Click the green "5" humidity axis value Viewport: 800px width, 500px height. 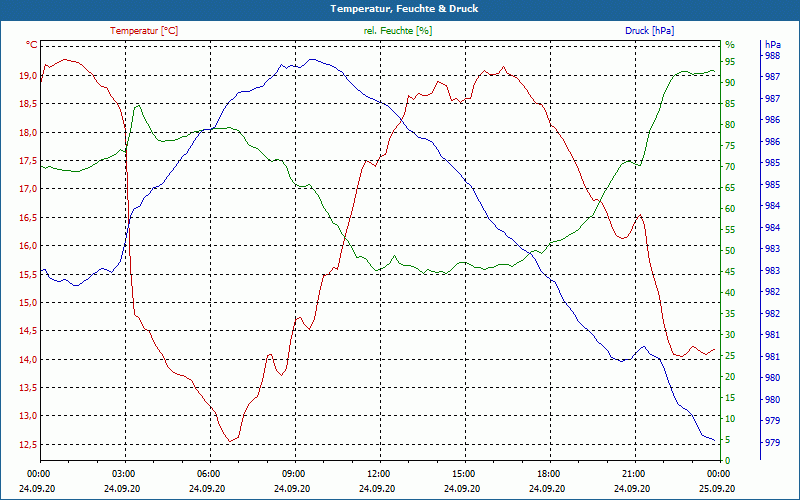(x=728, y=440)
